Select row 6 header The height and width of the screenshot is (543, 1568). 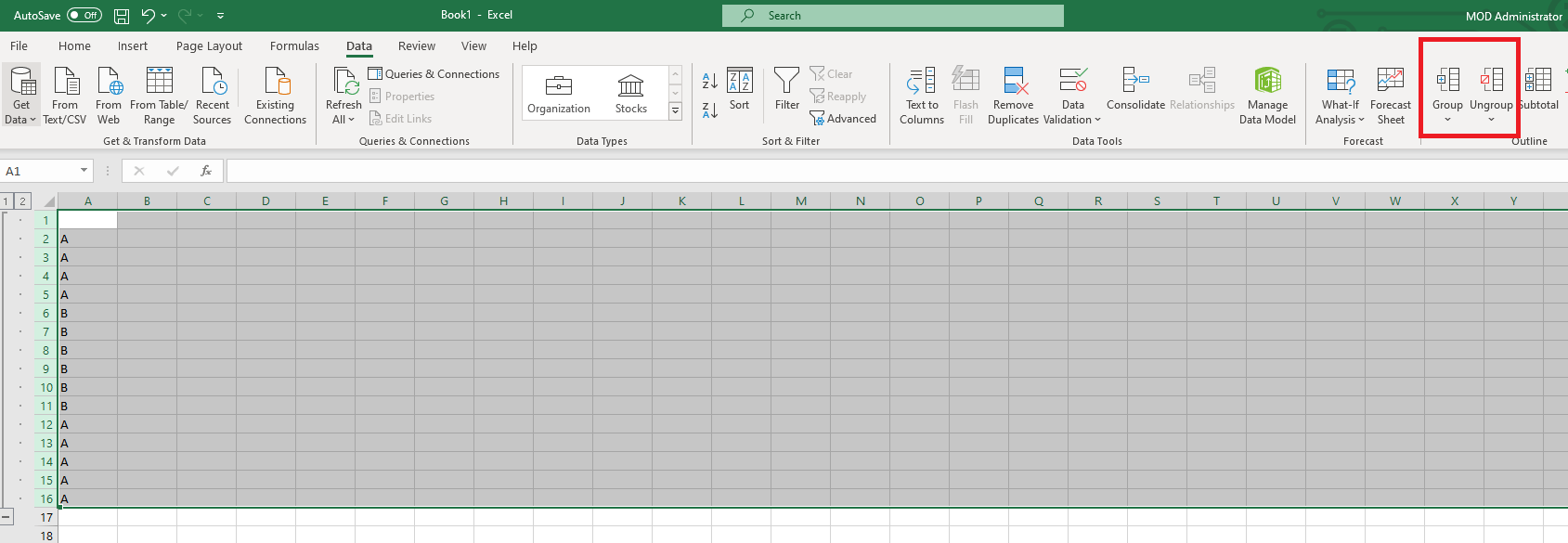tap(45, 313)
